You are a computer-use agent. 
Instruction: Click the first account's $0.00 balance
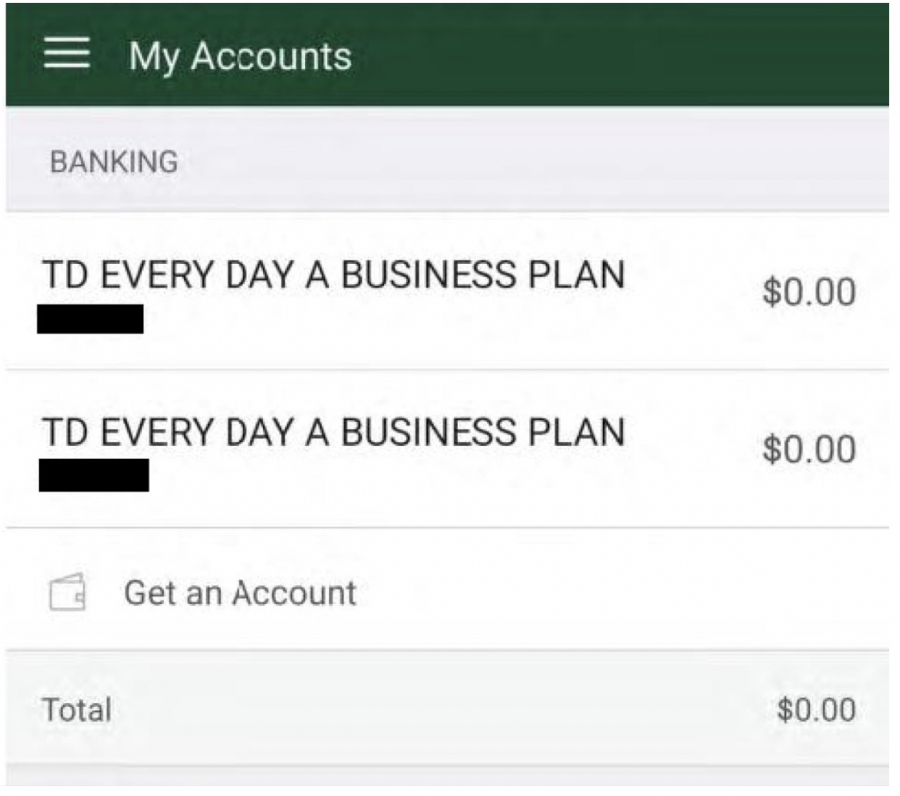click(808, 292)
